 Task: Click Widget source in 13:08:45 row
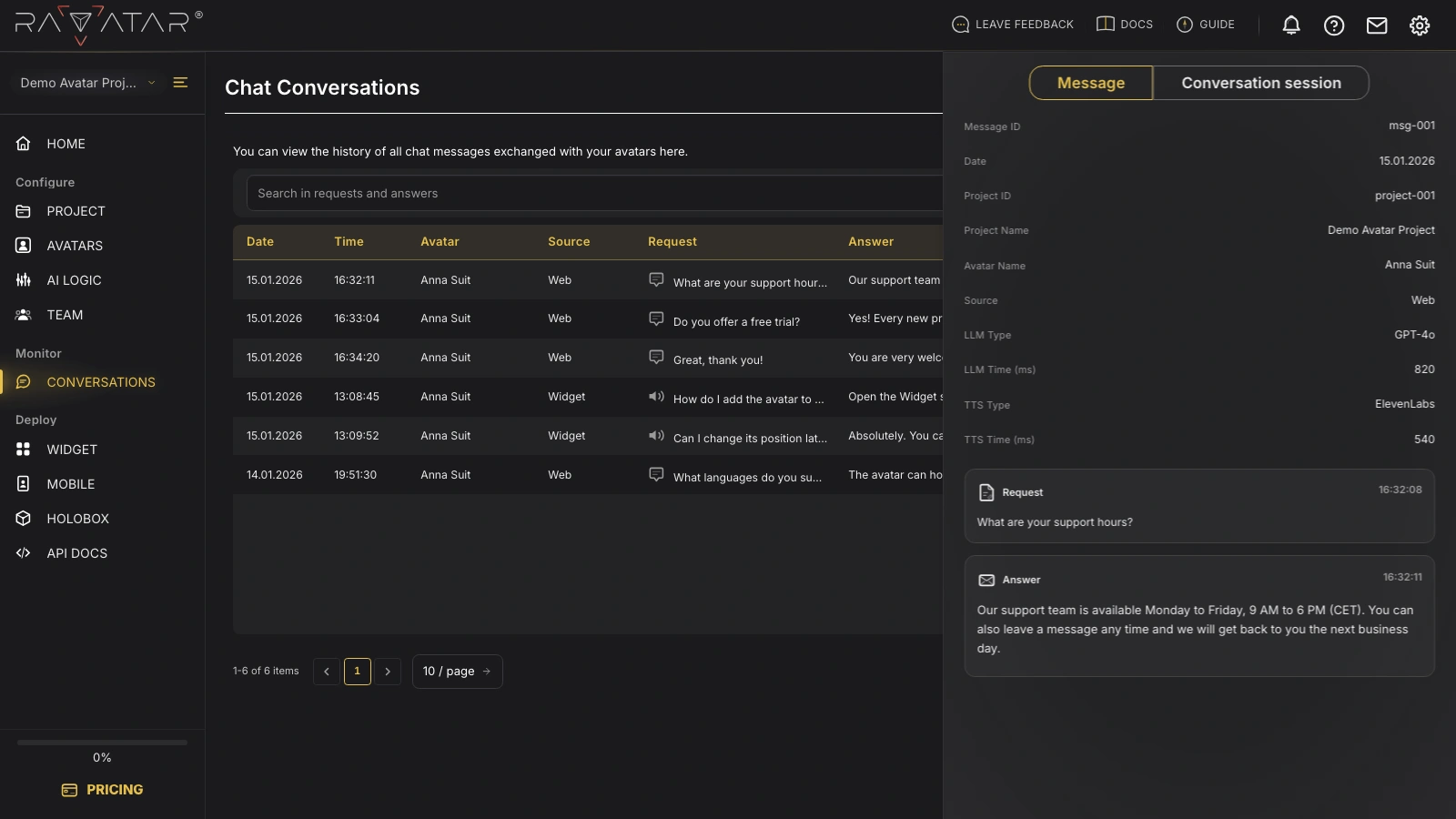pyautogui.click(x=566, y=397)
